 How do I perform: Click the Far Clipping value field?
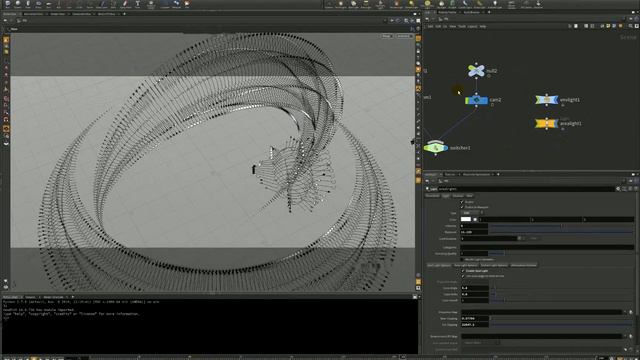click(x=474, y=325)
